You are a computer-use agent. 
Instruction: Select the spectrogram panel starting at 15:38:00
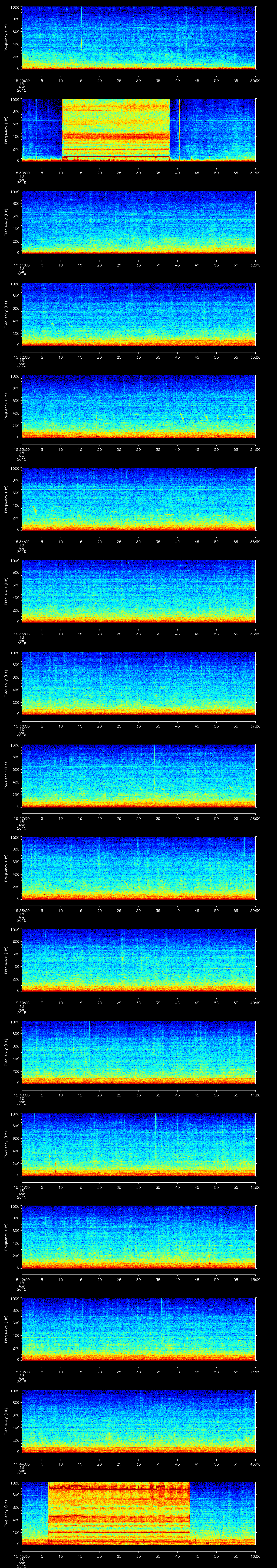pos(139,868)
